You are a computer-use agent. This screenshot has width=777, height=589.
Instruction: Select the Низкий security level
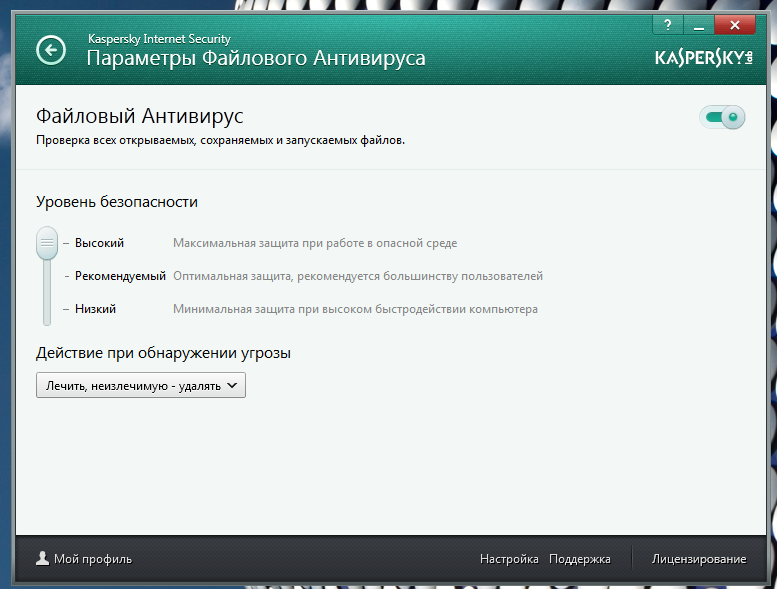click(x=95, y=309)
